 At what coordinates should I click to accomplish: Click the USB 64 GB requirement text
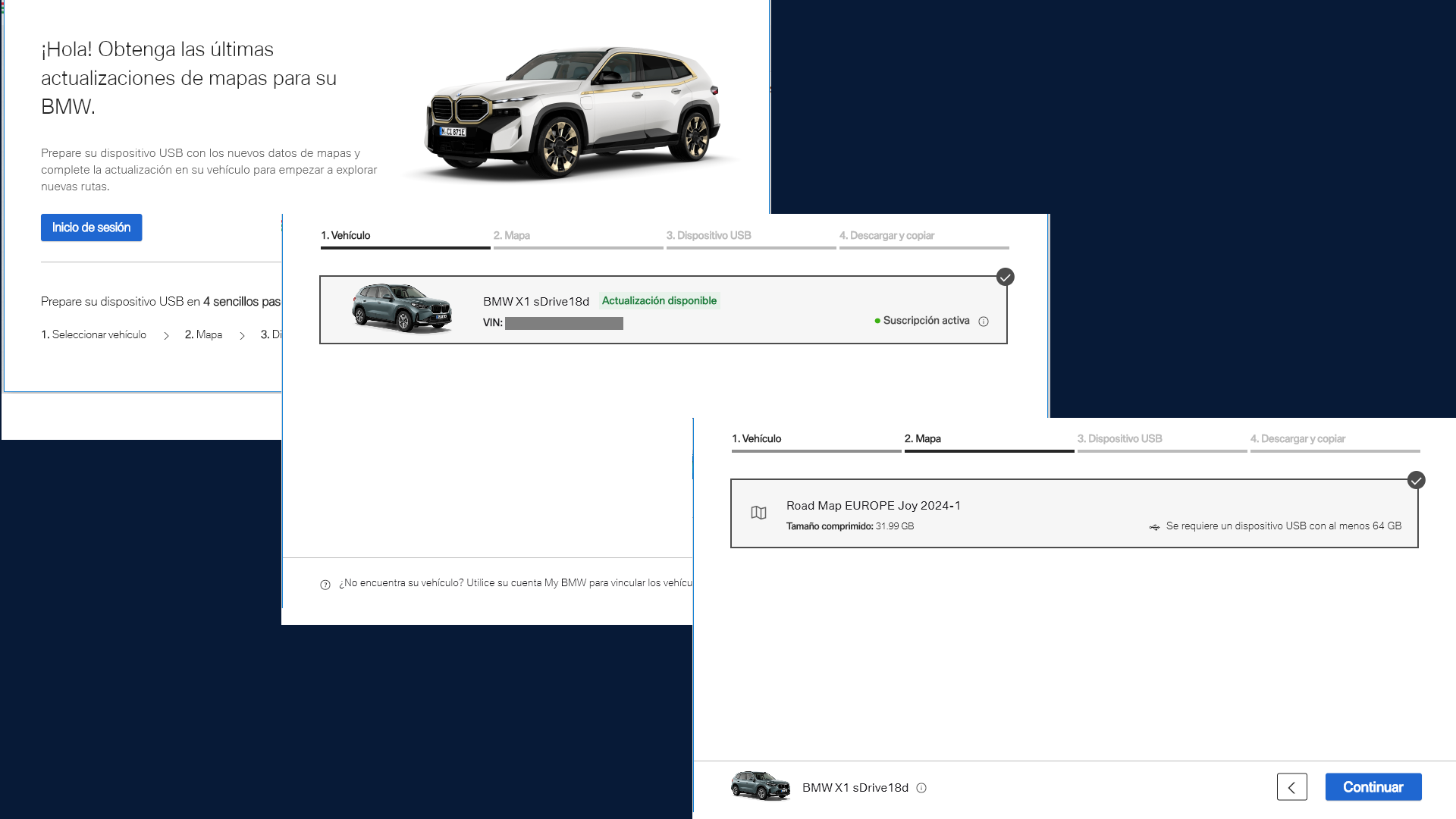(1284, 526)
